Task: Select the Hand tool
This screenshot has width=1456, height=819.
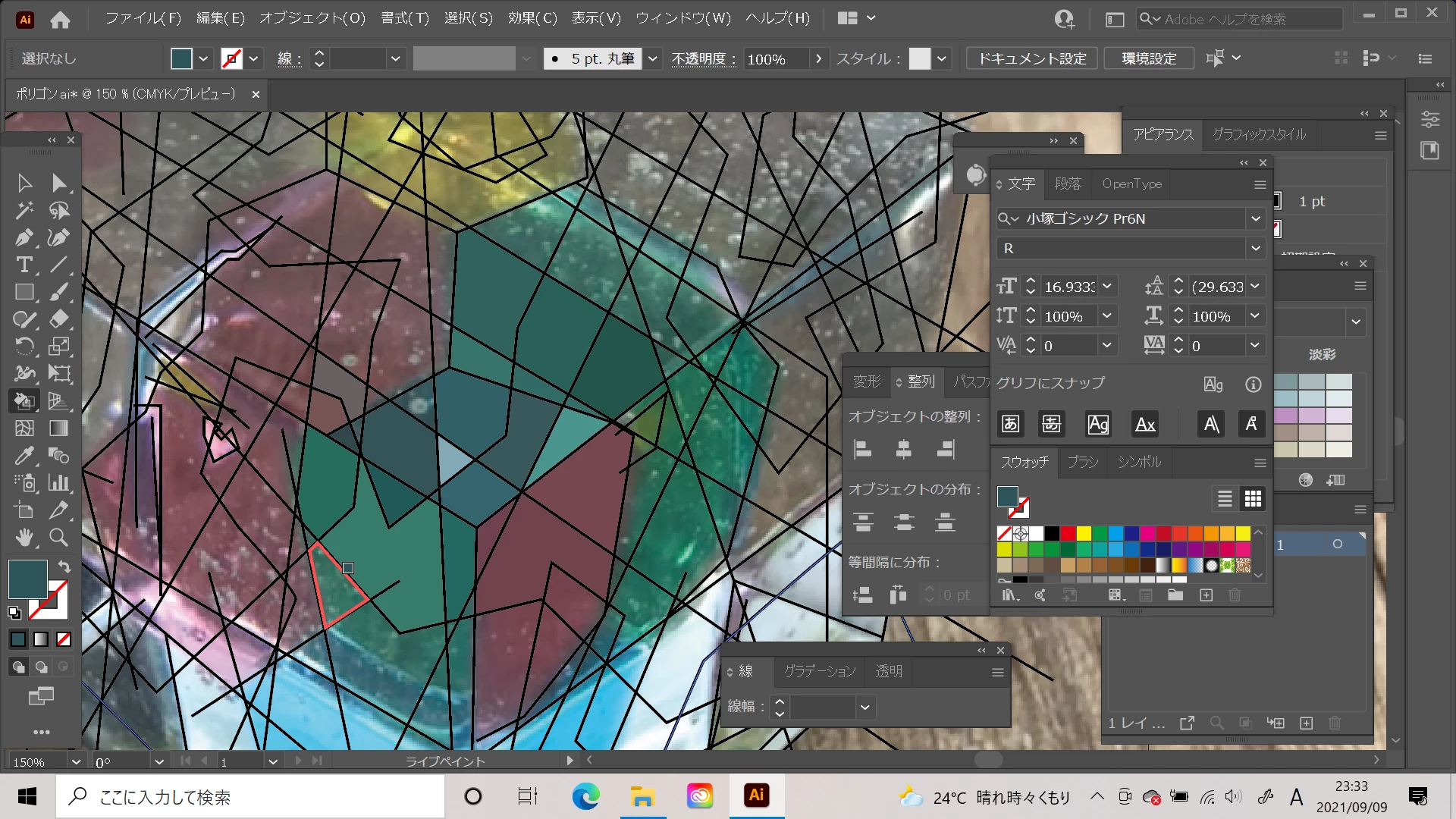Action: point(24,538)
